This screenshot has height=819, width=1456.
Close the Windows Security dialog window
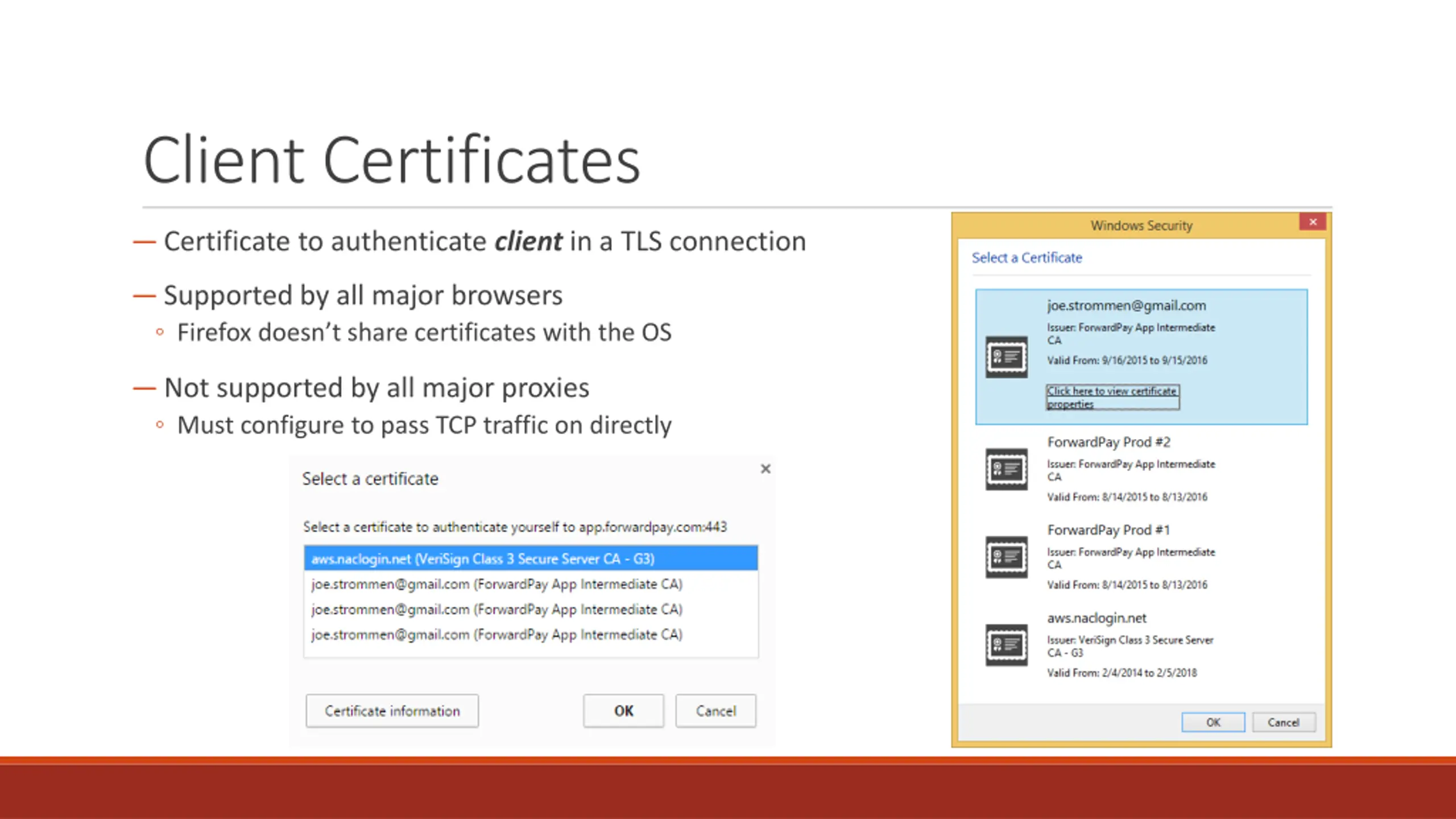(1313, 222)
